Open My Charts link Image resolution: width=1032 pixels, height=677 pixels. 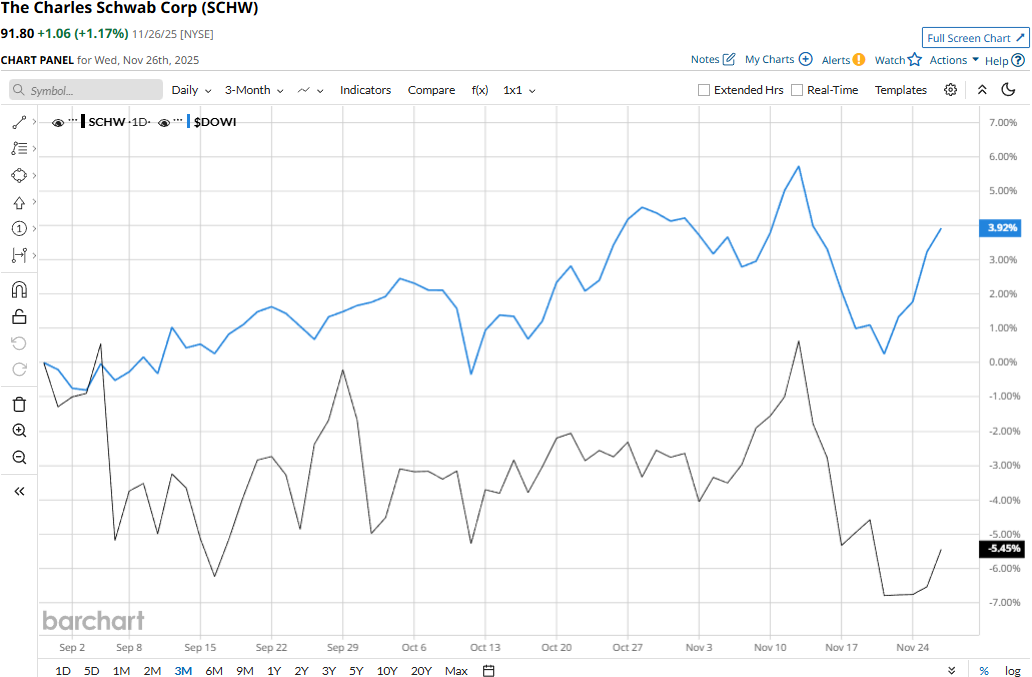coord(779,59)
